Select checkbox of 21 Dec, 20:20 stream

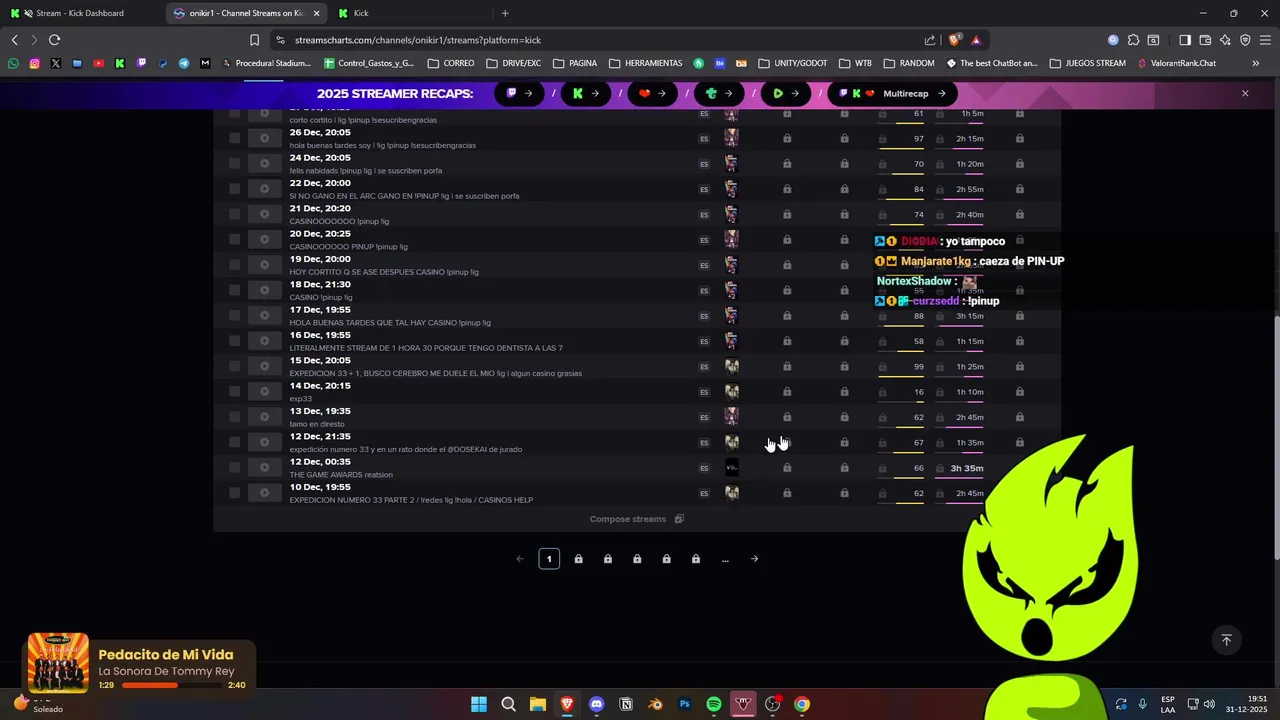click(235, 214)
